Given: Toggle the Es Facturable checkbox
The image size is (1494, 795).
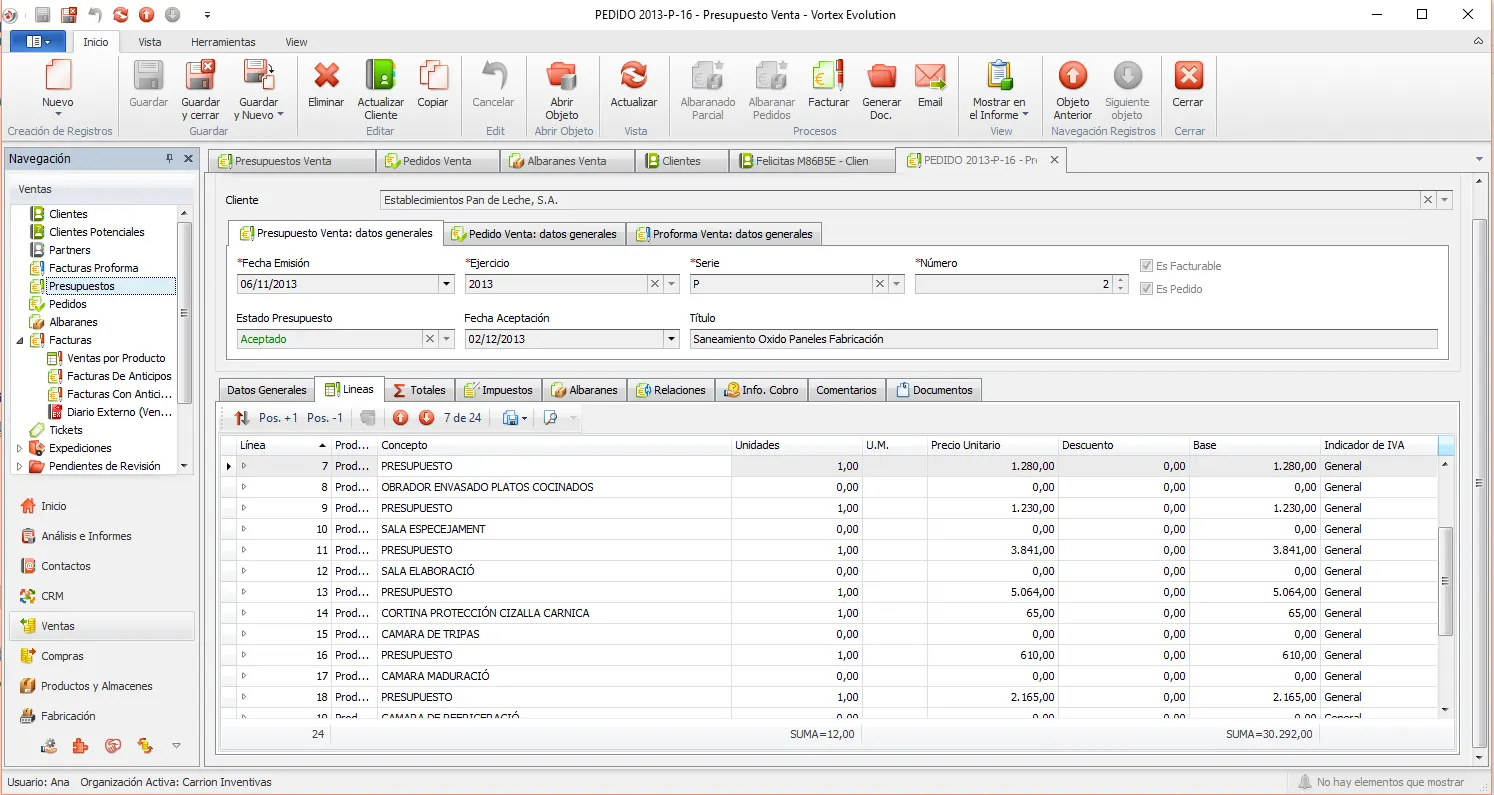Looking at the screenshot, I should (x=1147, y=266).
